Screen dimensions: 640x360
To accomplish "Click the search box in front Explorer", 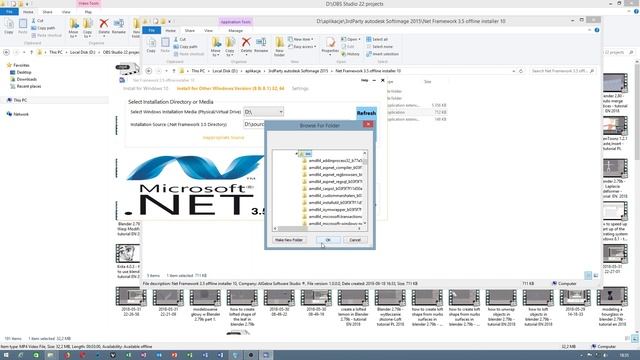I will [x=562, y=71].
